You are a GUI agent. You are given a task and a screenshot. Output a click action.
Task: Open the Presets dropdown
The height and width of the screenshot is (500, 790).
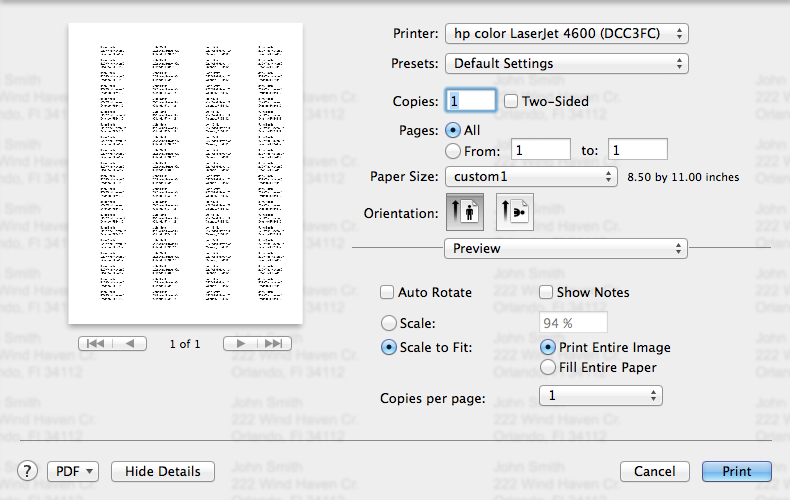coord(567,64)
